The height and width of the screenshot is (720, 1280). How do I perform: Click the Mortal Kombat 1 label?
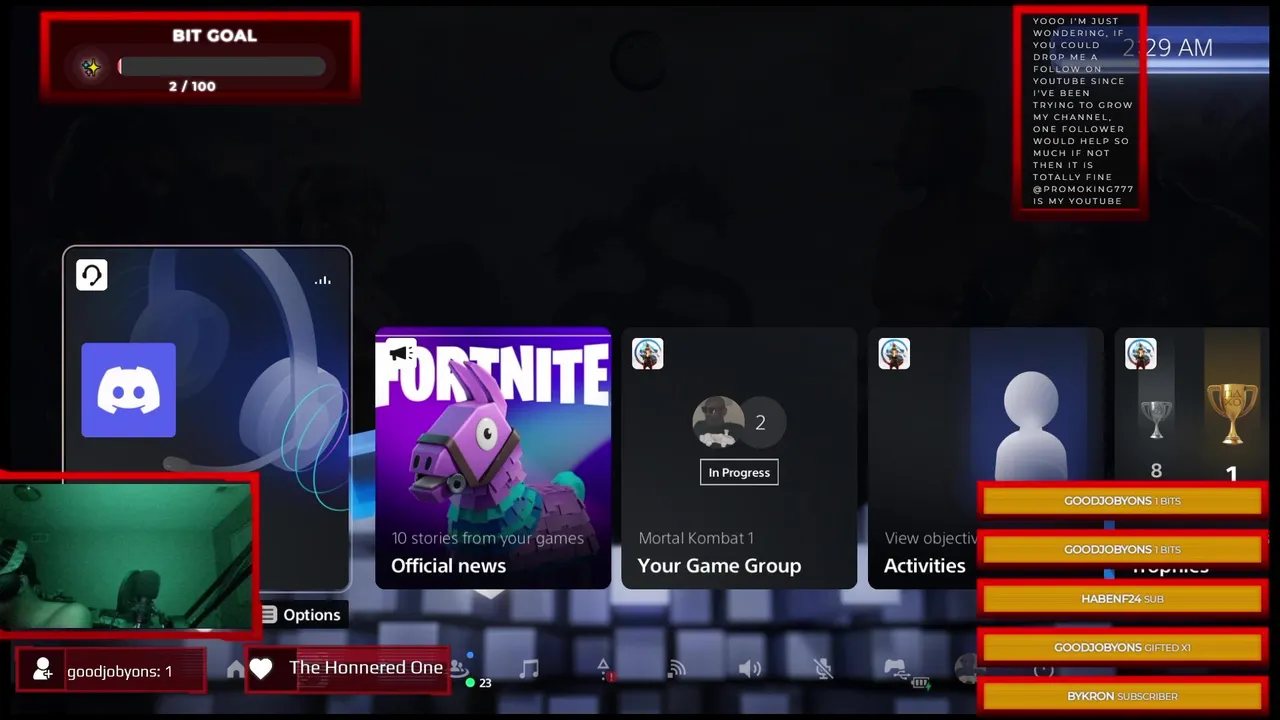(x=696, y=538)
